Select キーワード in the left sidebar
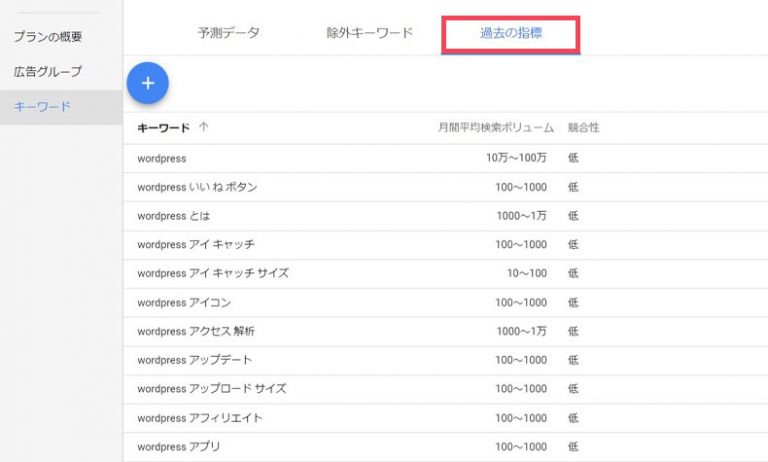 click(42, 106)
